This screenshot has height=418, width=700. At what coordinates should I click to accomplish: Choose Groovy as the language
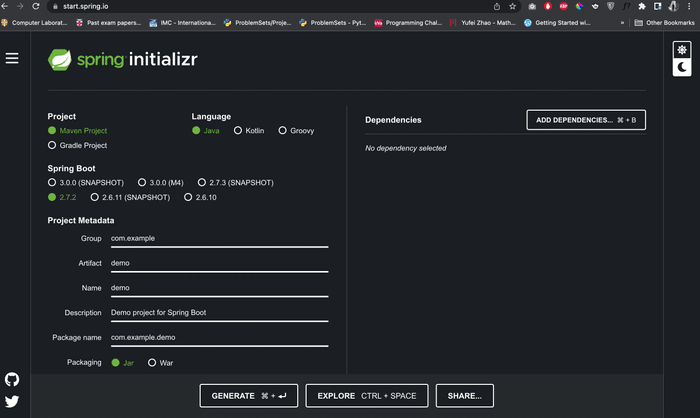(296, 130)
